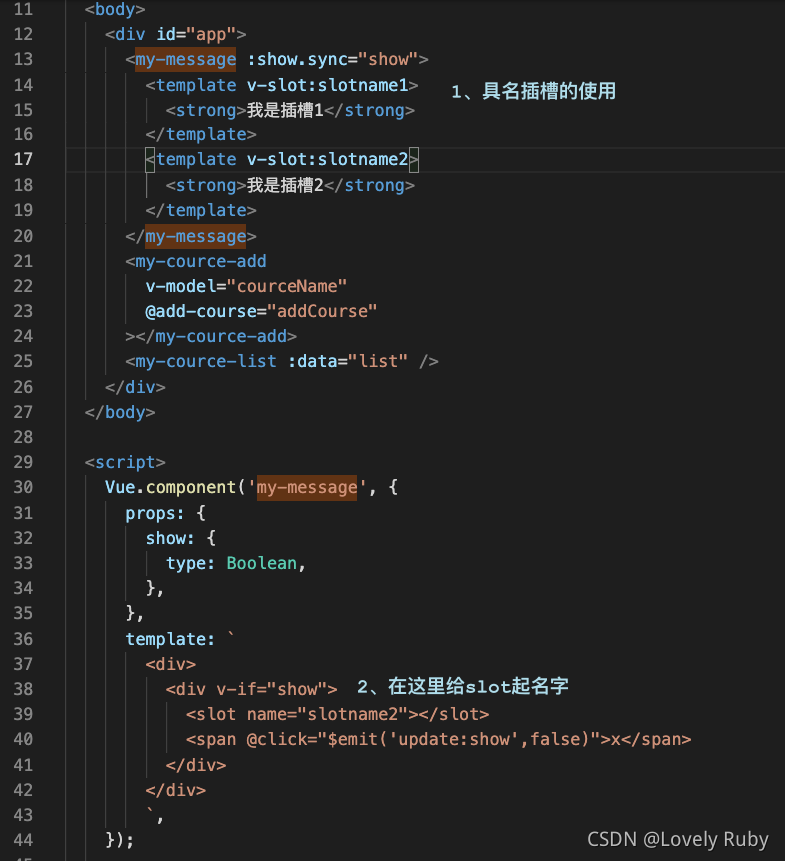Click line number 17 in gutter
Screen dimensions: 785x861
point(23,159)
